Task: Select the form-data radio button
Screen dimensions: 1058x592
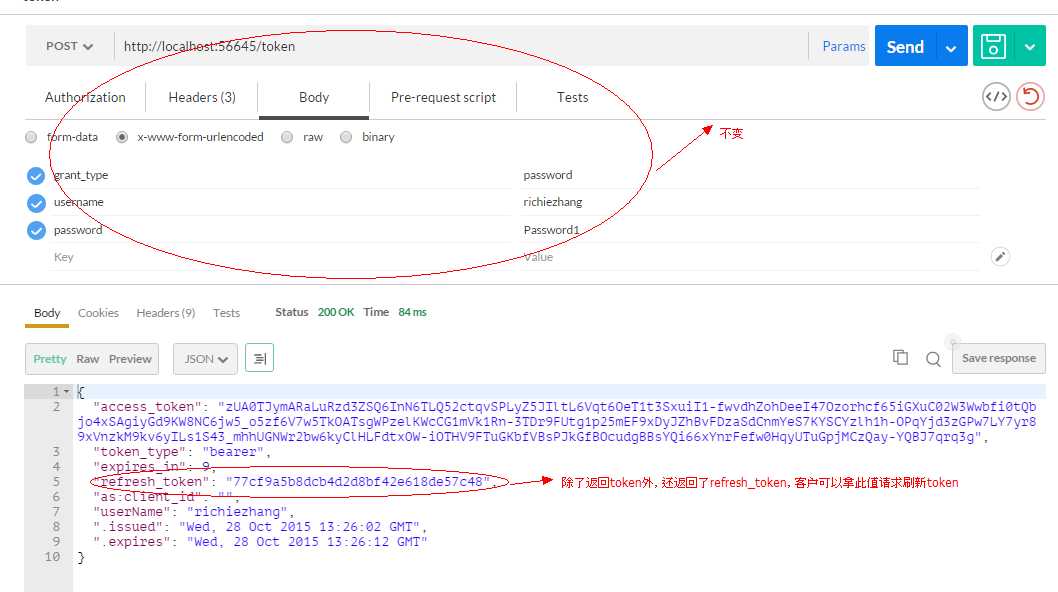Action: [31, 137]
